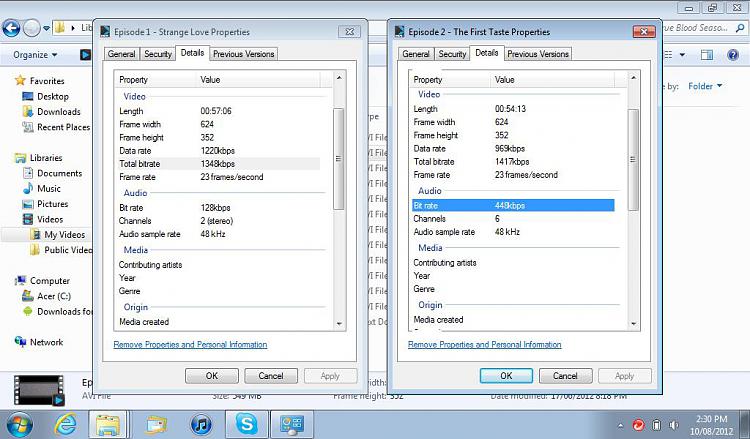Click Value column header in Episode 2 dialog
The width and height of the screenshot is (750, 439).
point(552,80)
